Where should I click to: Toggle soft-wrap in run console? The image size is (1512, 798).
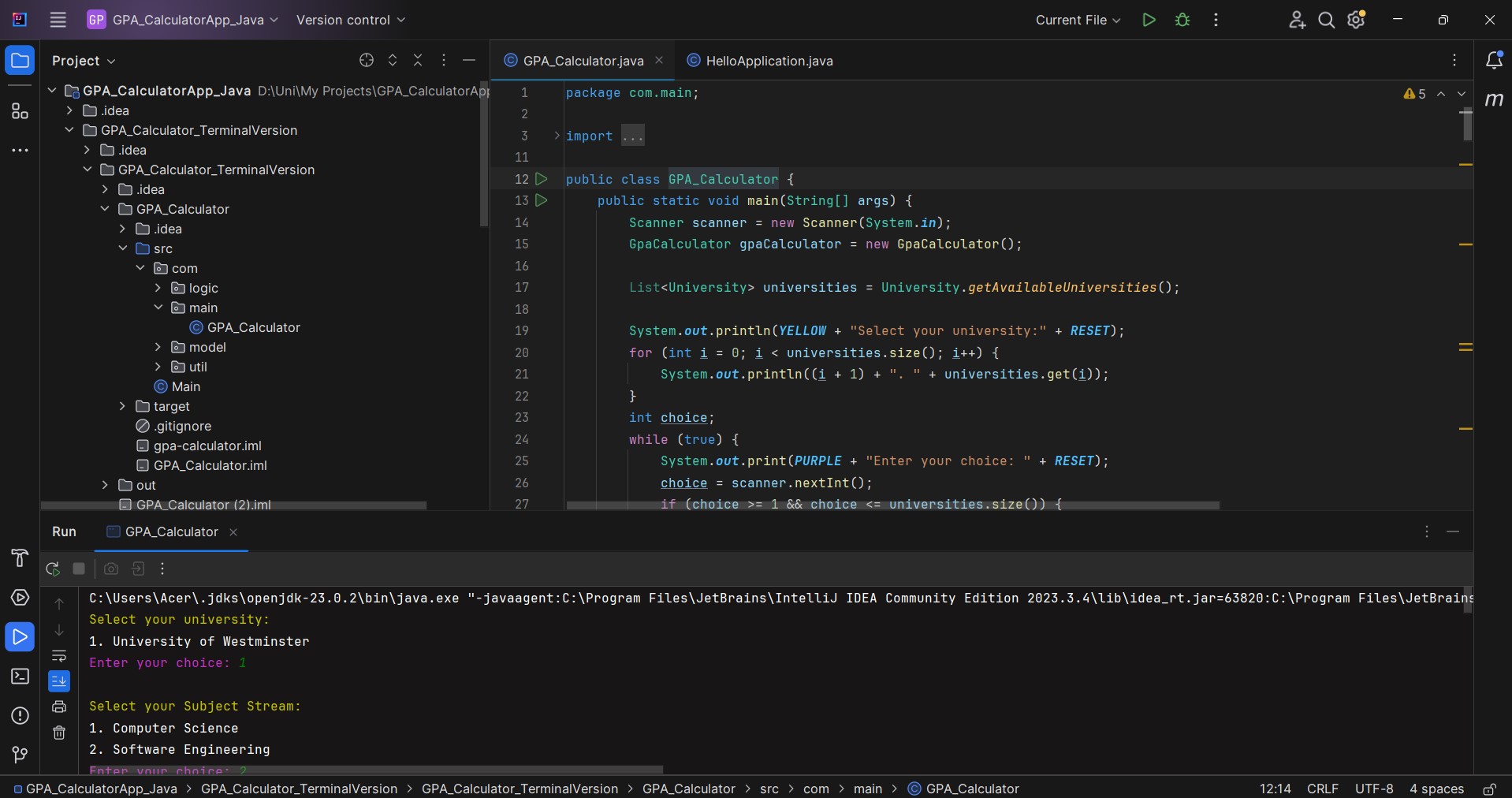coord(59,657)
